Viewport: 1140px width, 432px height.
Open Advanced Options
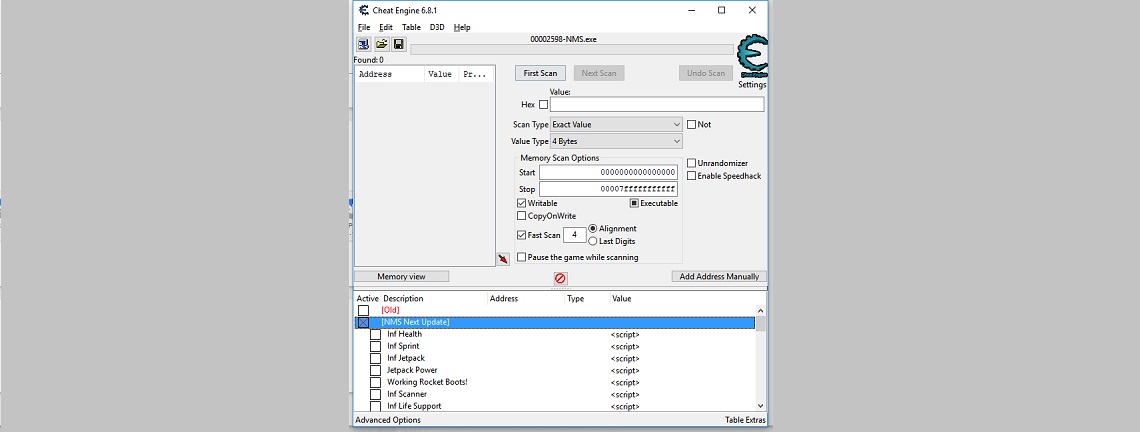point(388,420)
